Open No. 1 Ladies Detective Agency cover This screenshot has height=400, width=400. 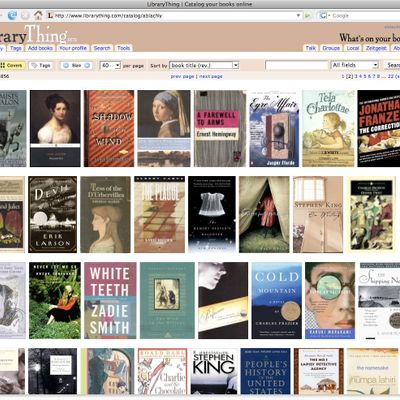(x=319, y=371)
